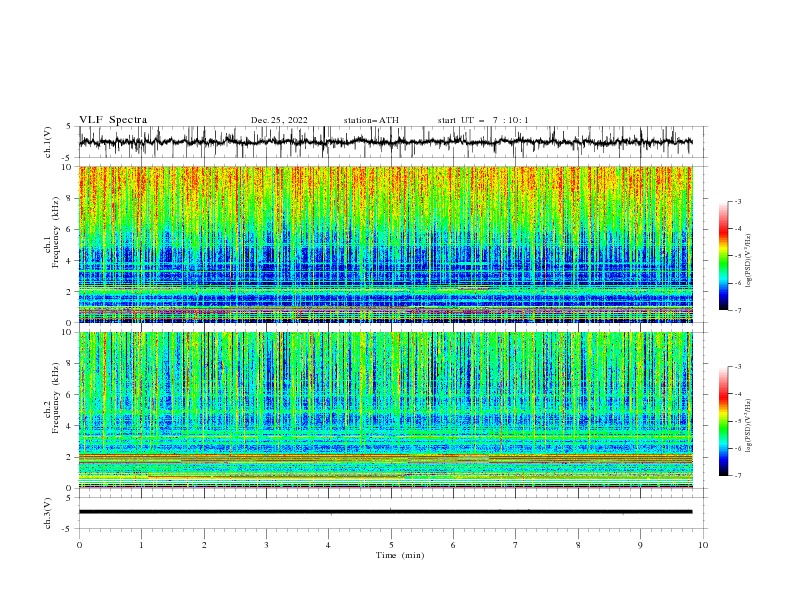Image resolution: width=792 pixels, height=612 pixels.
Task: Click the lower PSD color scale bar
Action: pos(723,421)
